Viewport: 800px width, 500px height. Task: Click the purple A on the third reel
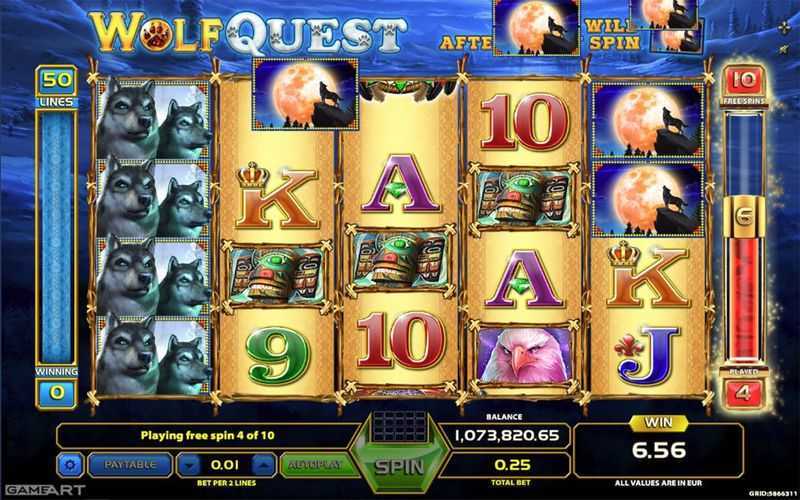pyautogui.click(x=400, y=184)
